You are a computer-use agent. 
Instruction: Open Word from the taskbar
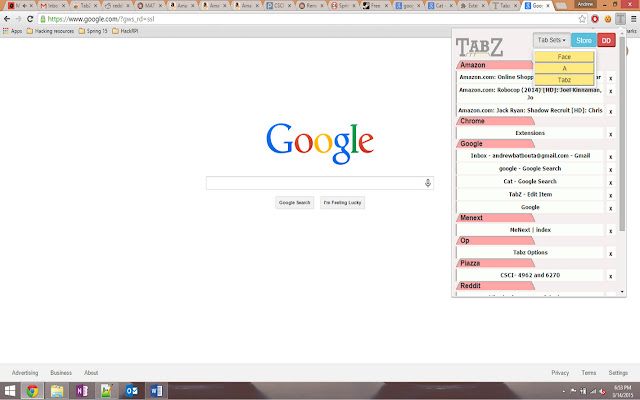tap(156, 391)
